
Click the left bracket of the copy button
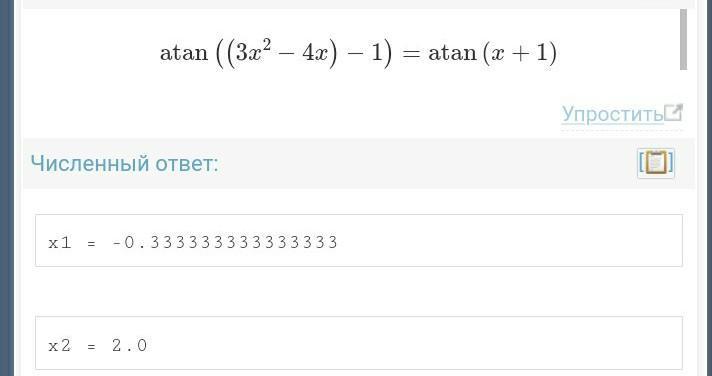641,163
